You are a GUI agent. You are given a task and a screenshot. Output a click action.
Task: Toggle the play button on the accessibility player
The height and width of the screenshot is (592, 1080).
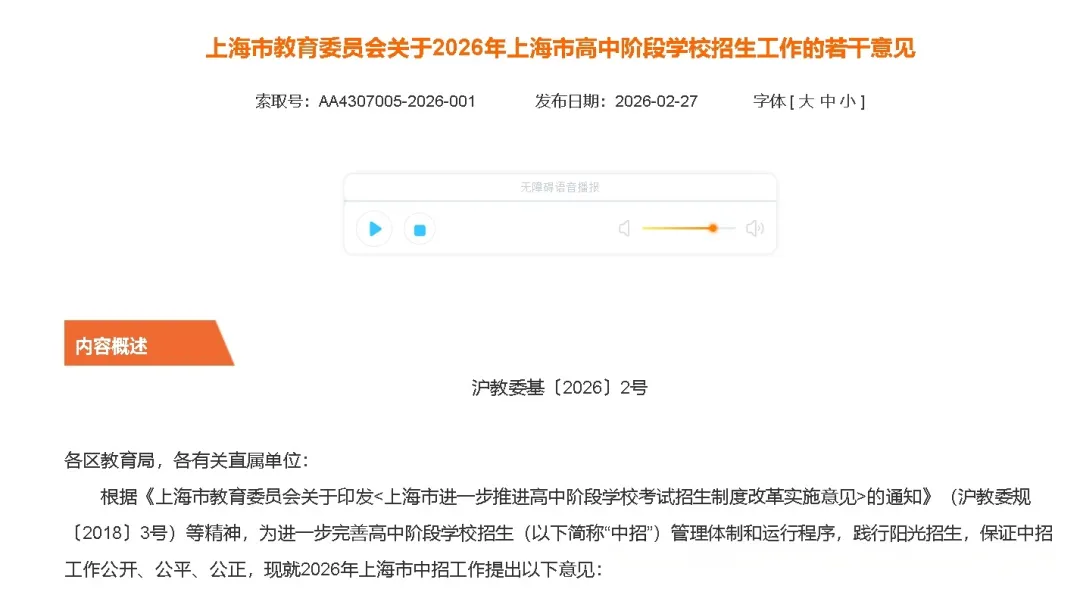[374, 227]
